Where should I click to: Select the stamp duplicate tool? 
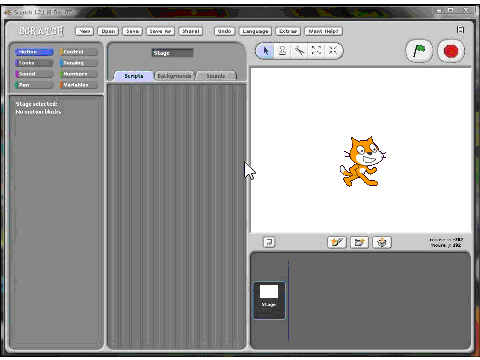coord(282,51)
